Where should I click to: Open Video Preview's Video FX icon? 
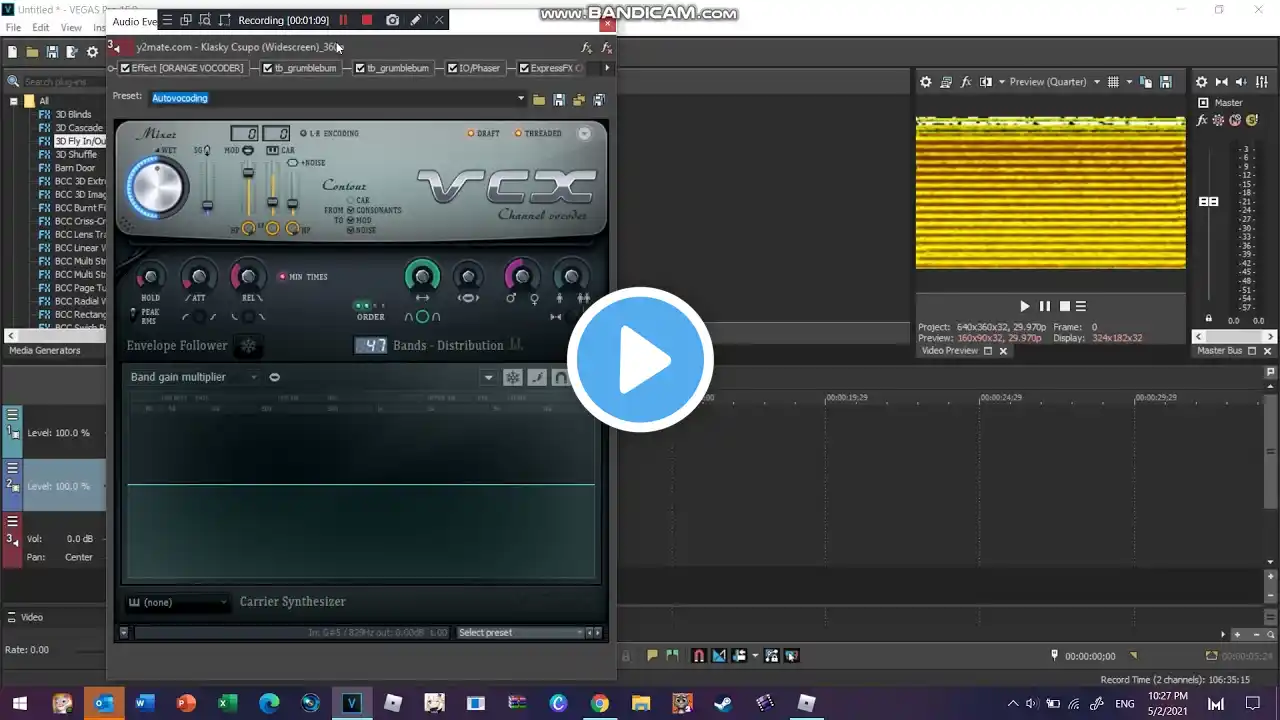pos(966,82)
